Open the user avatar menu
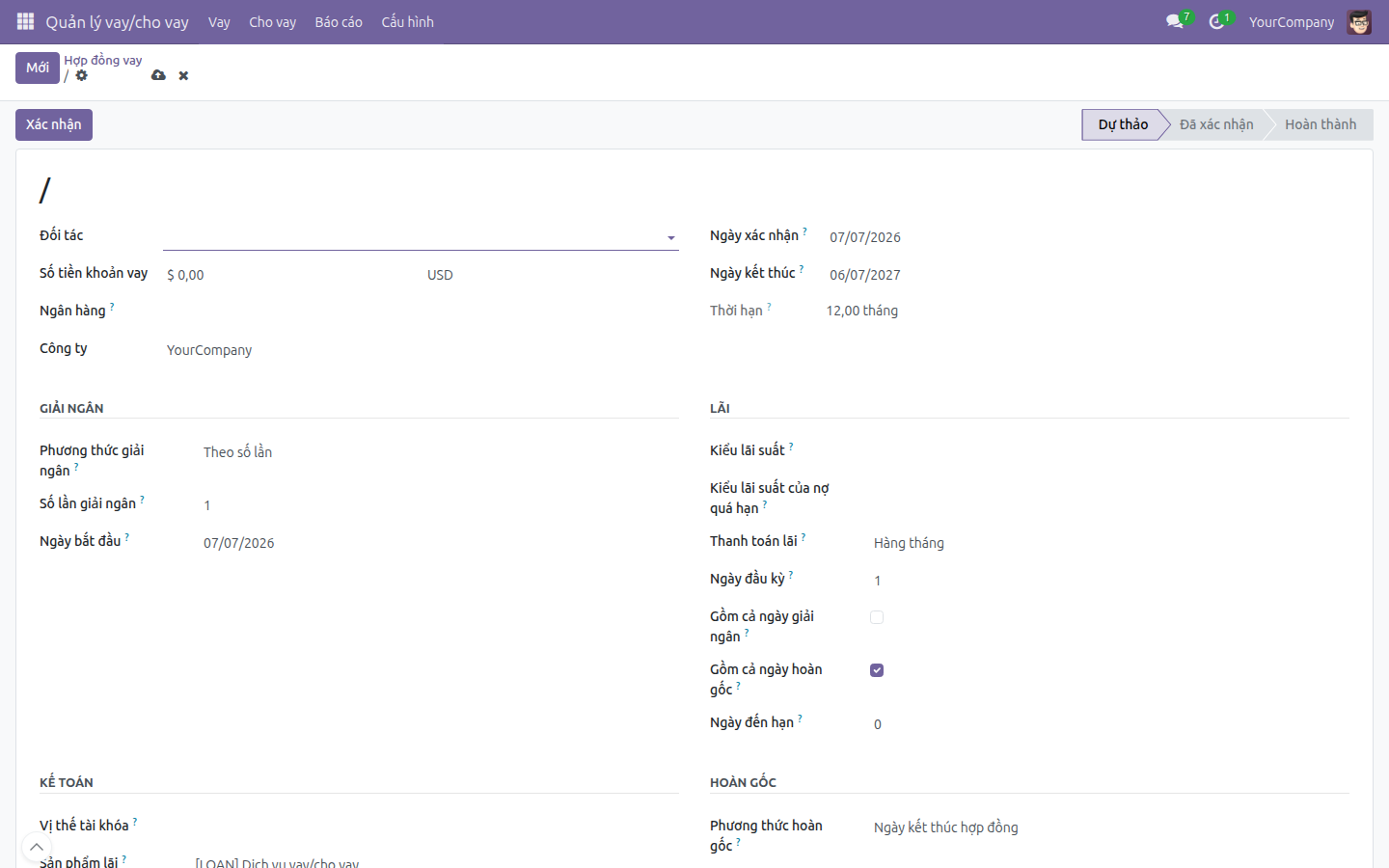This screenshot has width=1389, height=868. (1359, 22)
